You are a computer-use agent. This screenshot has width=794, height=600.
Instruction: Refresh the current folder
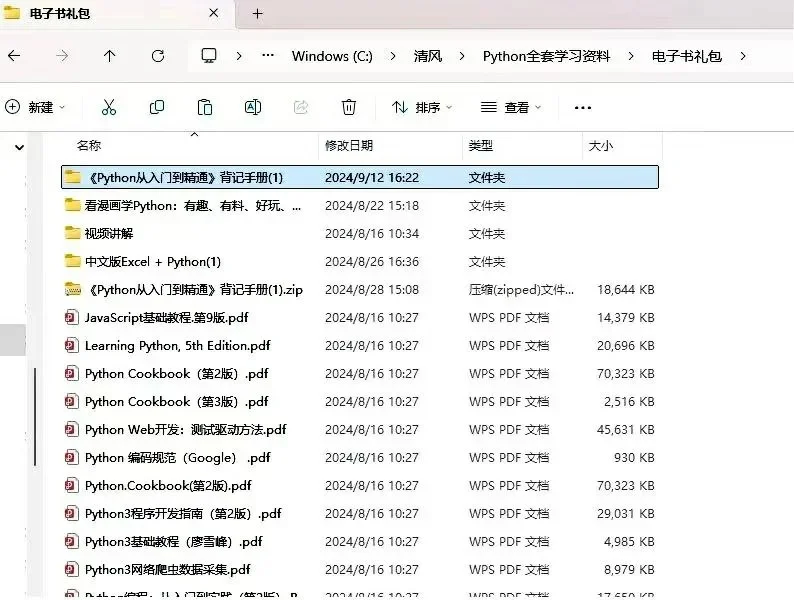(158, 56)
